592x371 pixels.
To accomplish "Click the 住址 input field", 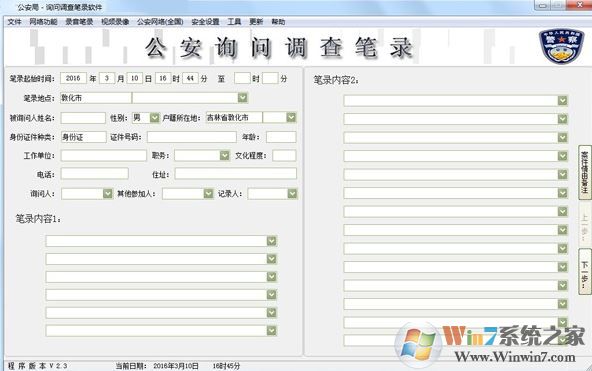I will (x=236, y=174).
